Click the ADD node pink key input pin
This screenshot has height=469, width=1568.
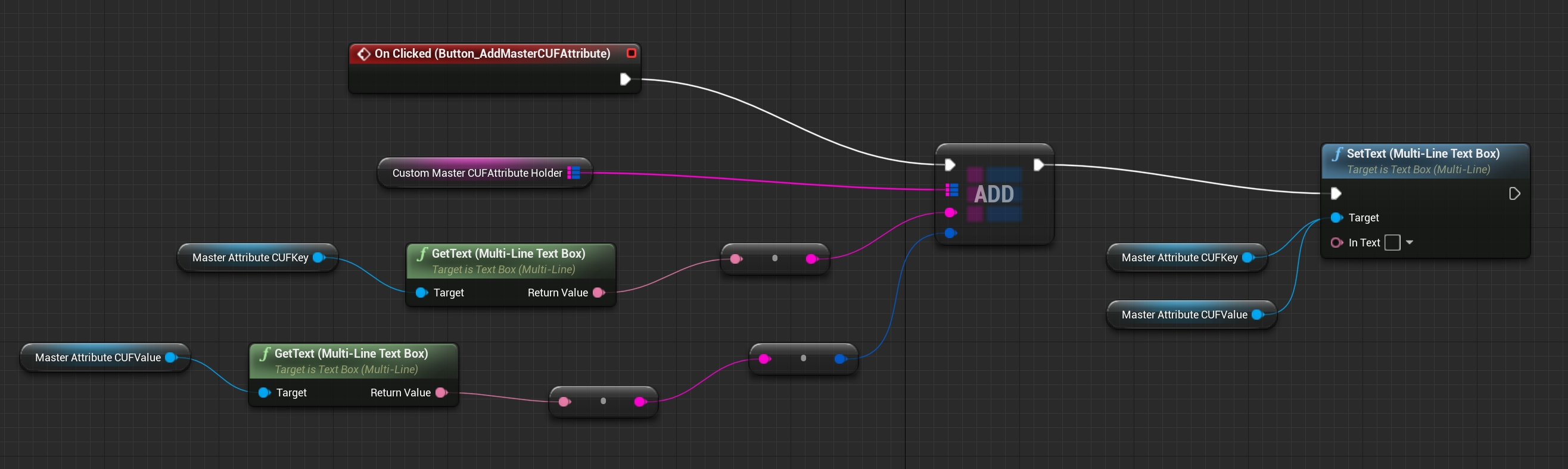click(x=950, y=213)
